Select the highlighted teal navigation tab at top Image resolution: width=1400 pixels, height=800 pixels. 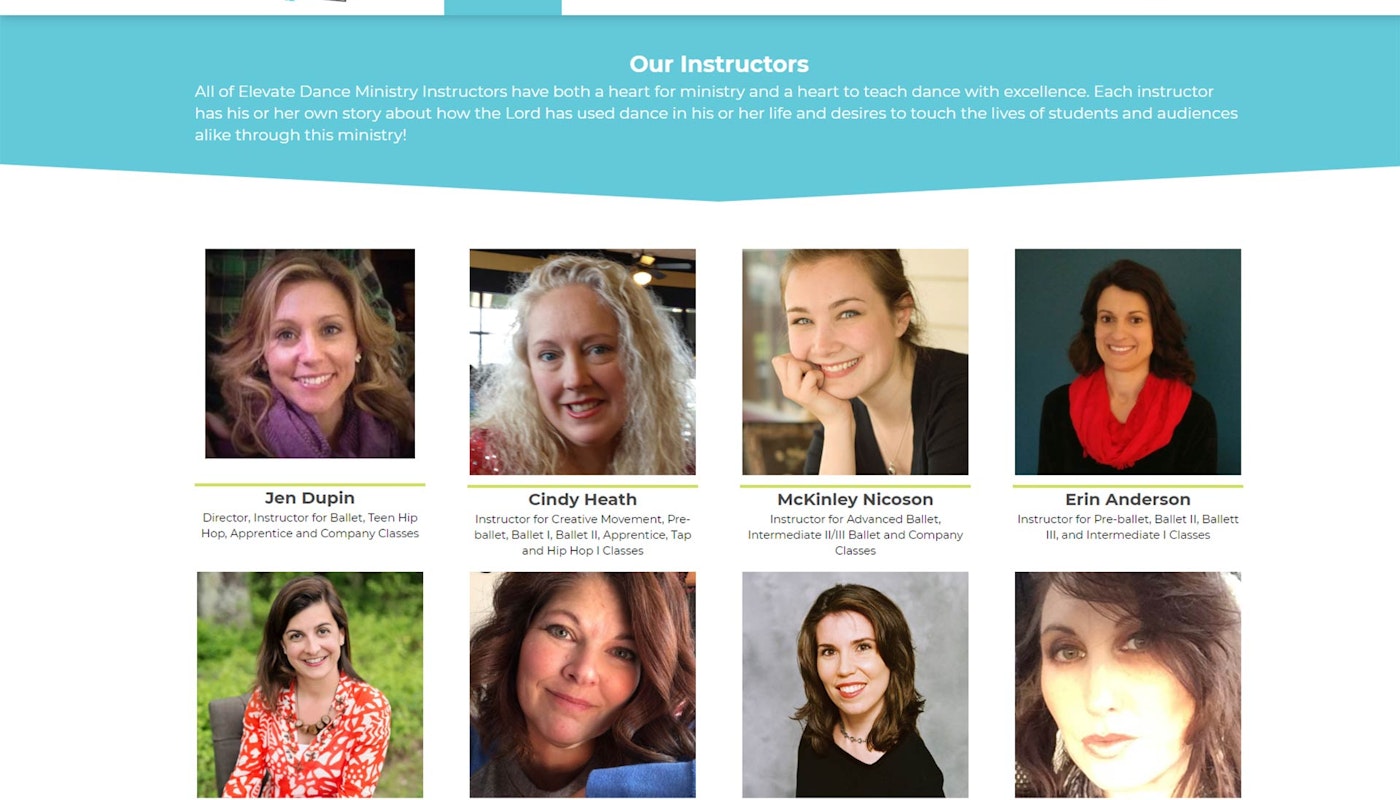click(x=502, y=7)
